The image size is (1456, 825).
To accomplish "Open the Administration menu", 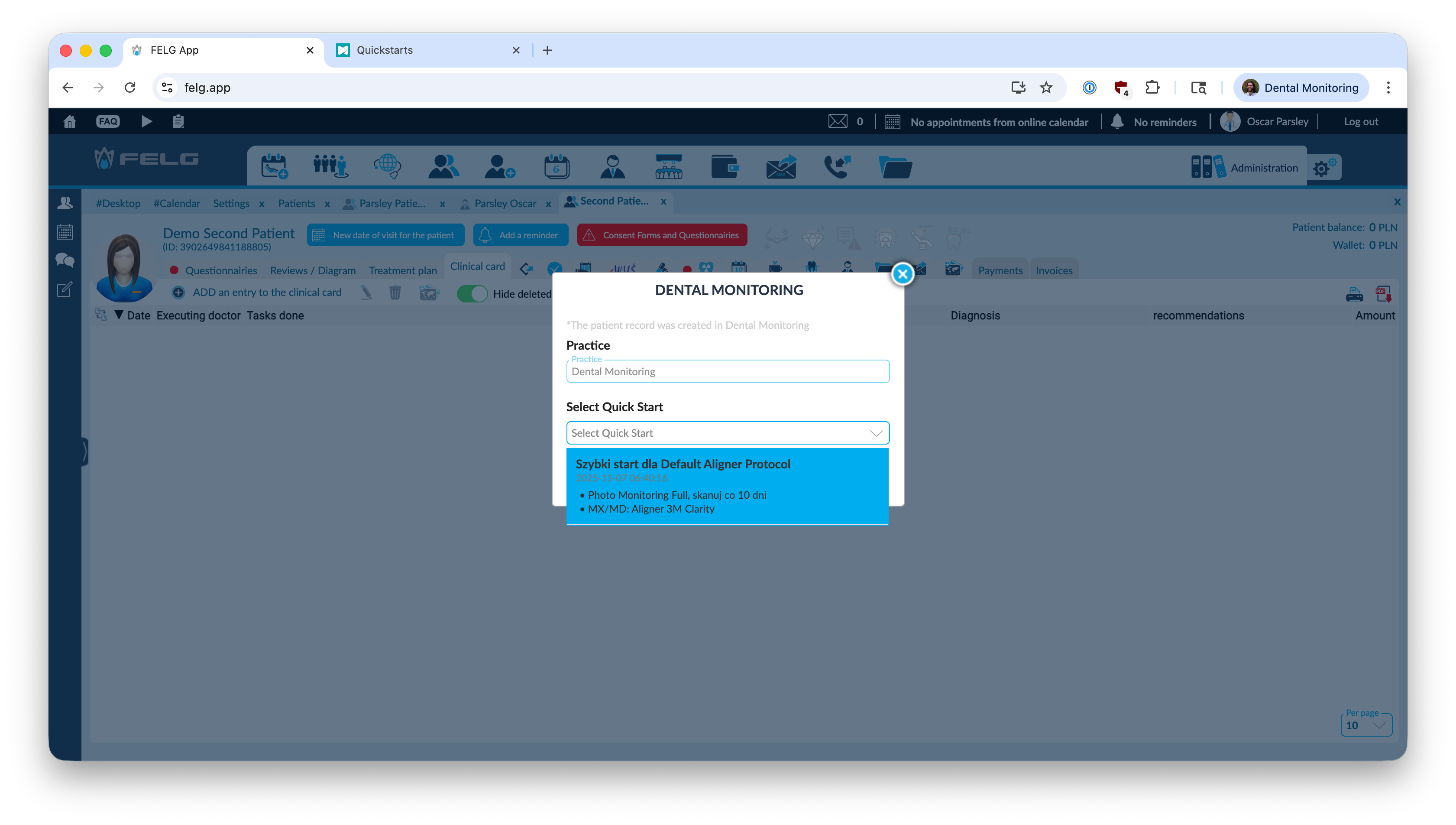I will coord(1244,167).
